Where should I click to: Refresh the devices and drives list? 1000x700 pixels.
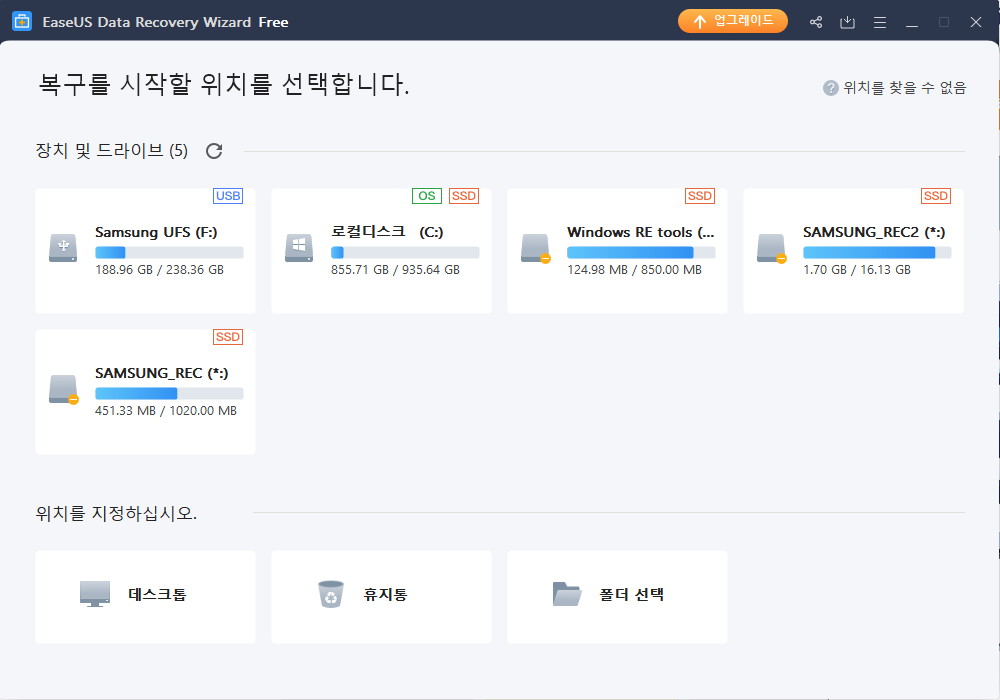pos(214,151)
